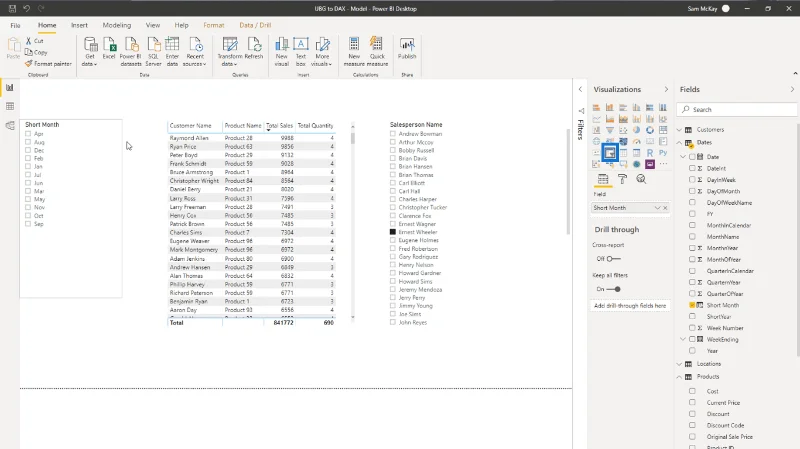Uncheck Ernest Wheeler salesperson
800x449 pixels.
point(393,232)
